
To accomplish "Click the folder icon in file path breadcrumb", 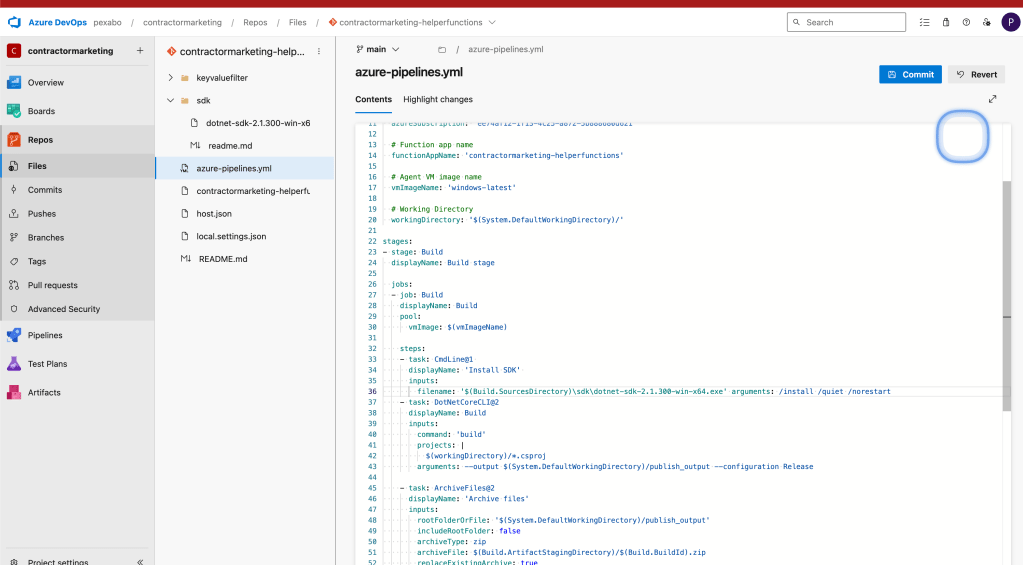I will pos(442,50).
